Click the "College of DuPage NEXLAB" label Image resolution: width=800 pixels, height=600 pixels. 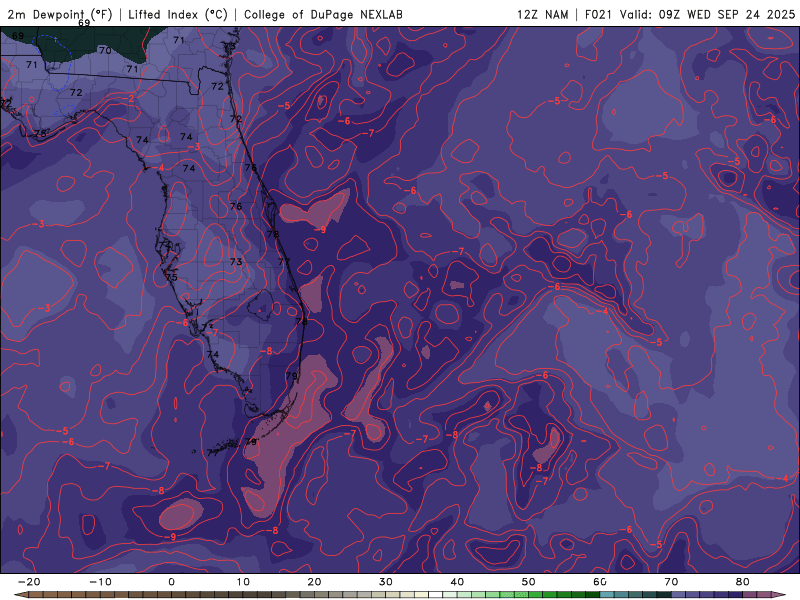(323, 14)
